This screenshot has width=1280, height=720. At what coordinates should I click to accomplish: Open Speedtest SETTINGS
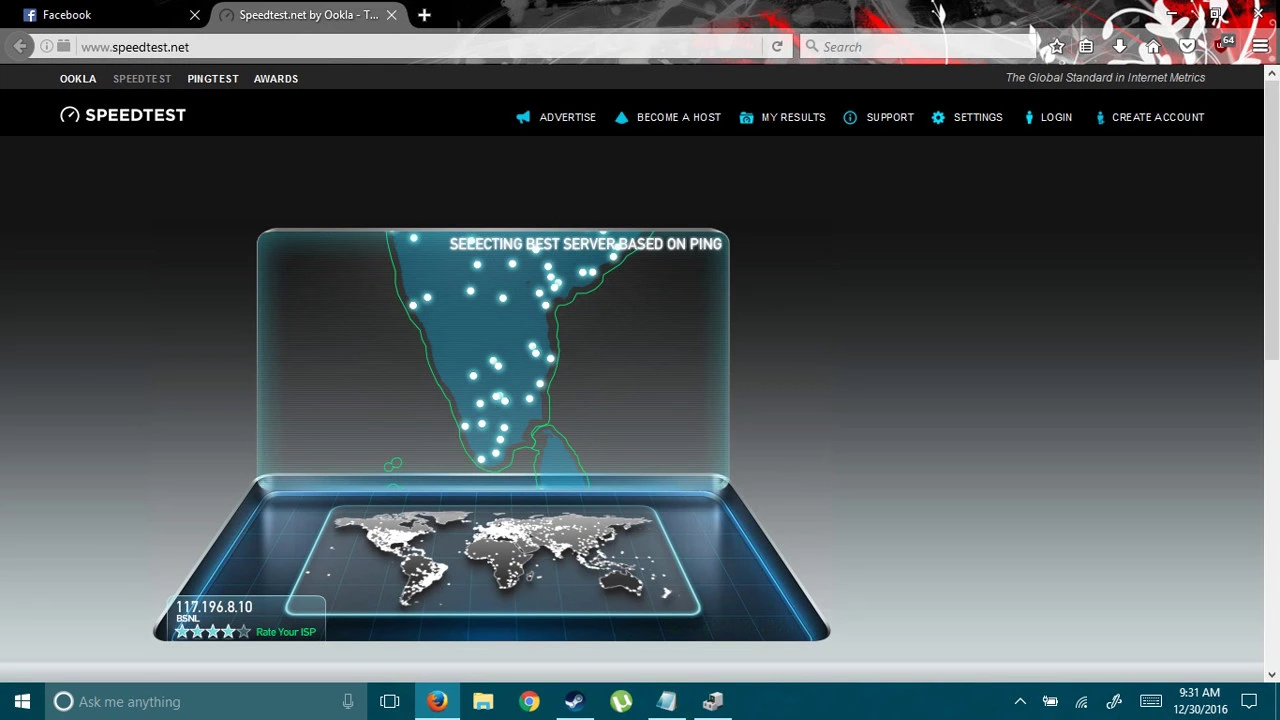click(978, 117)
